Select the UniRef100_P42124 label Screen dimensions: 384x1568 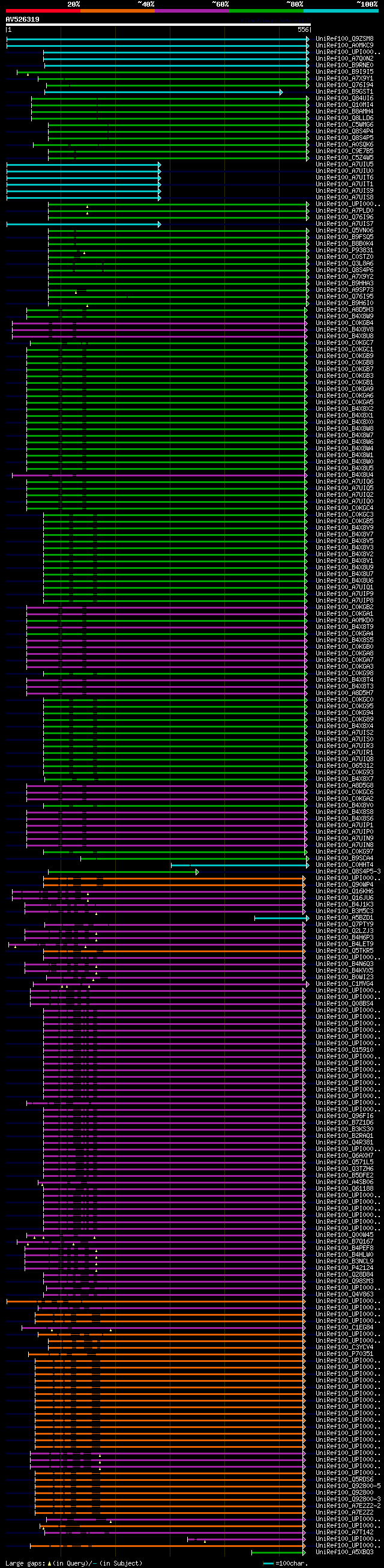click(x=344, y=1269)
